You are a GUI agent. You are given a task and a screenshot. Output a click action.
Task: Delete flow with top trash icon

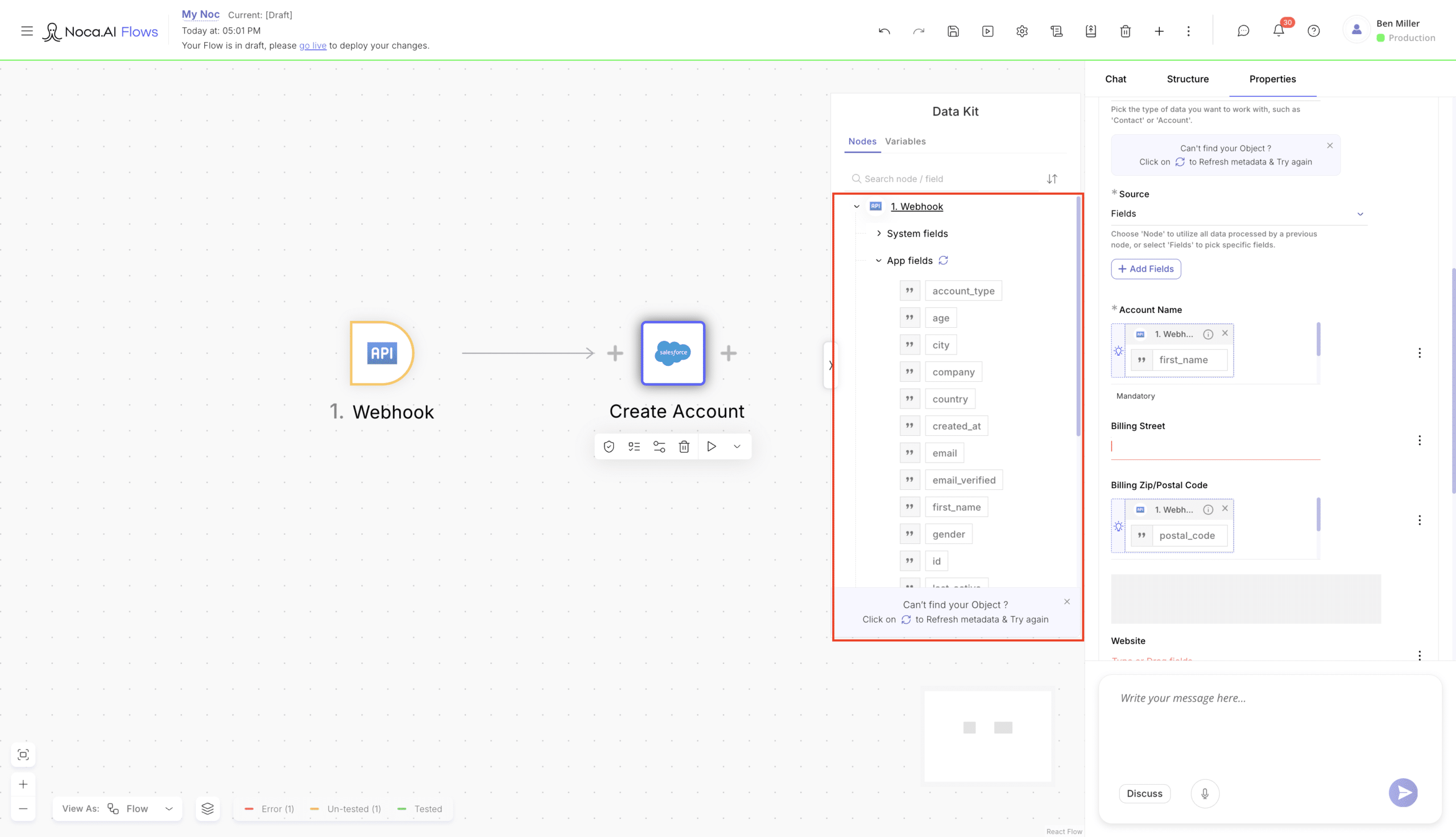pos(1126,31)
